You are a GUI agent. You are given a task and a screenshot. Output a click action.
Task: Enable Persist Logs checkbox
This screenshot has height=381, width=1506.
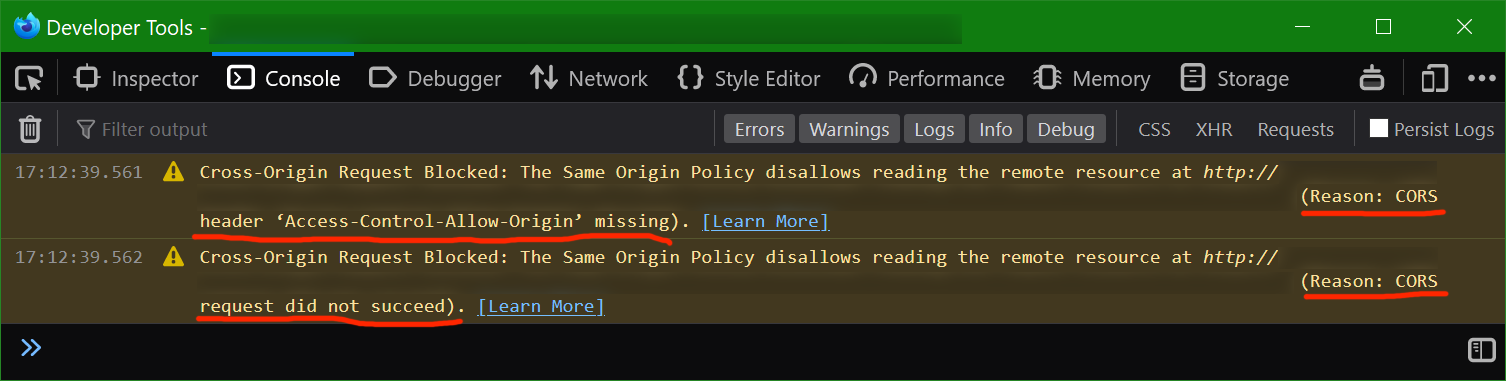(x=1379, y=128)
